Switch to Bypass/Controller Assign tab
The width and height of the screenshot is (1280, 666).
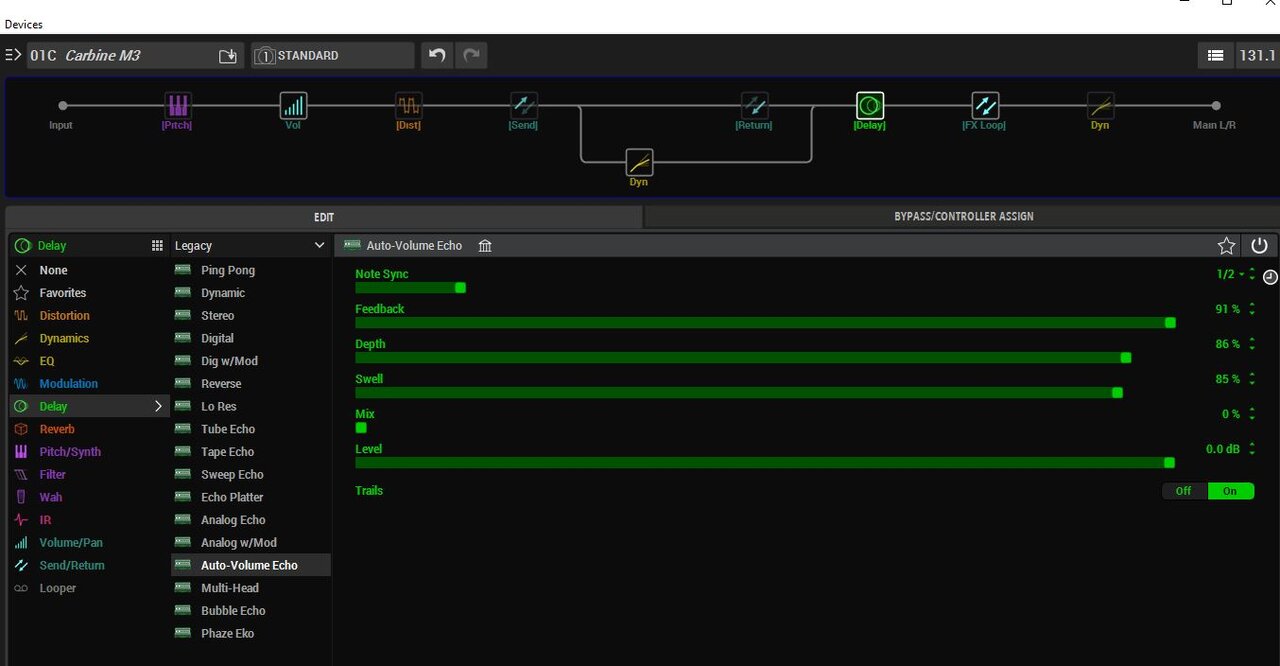(x=963, y=217)
